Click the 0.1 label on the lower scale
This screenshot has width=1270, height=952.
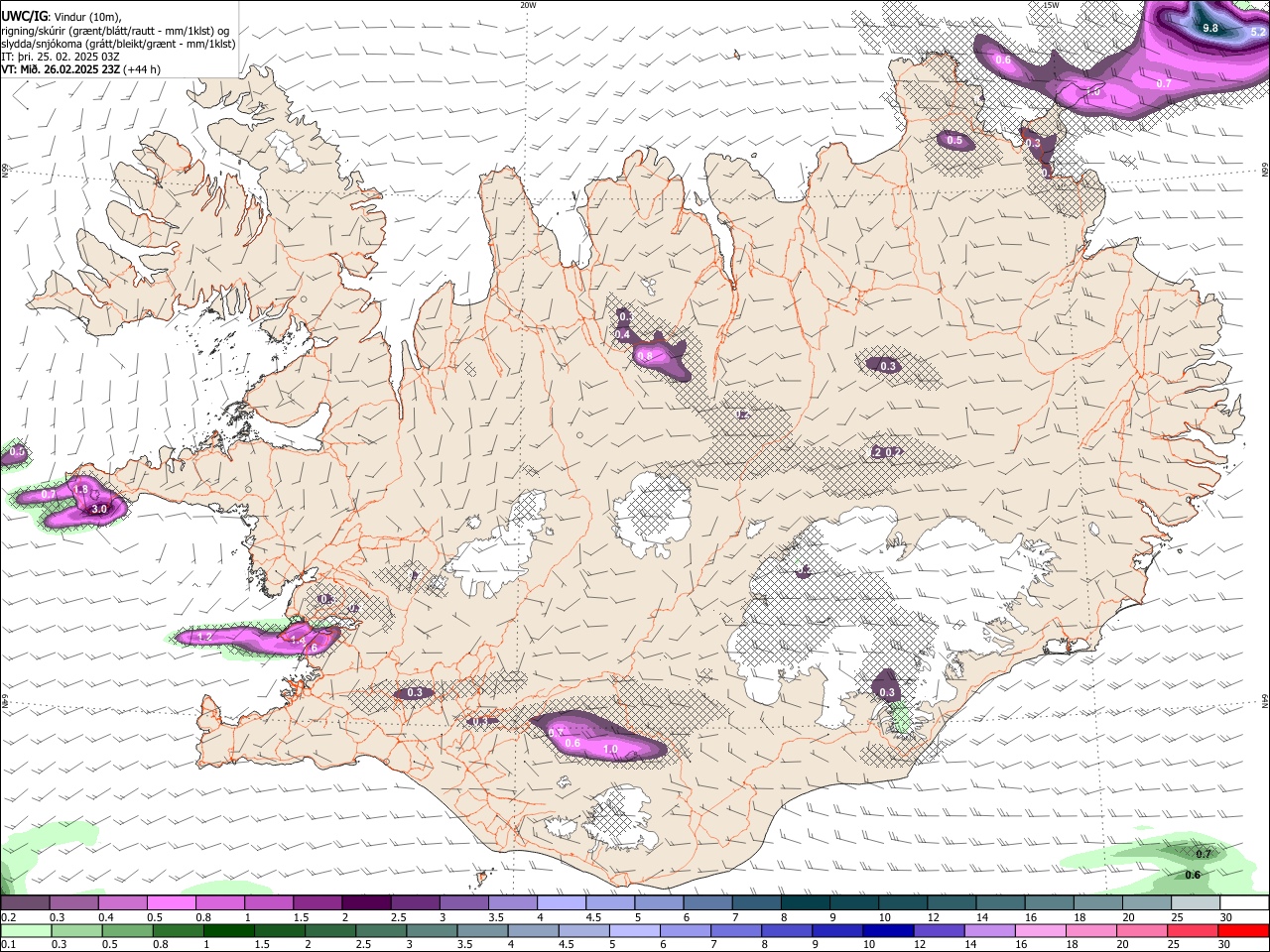tap(9, 944)
